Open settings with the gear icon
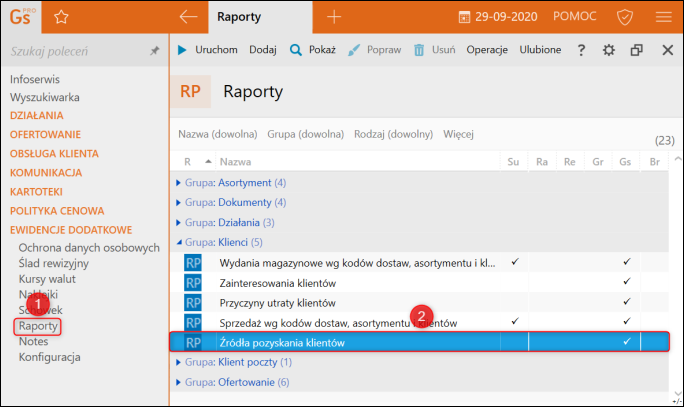684x407 pixels. tap(609, 50)
